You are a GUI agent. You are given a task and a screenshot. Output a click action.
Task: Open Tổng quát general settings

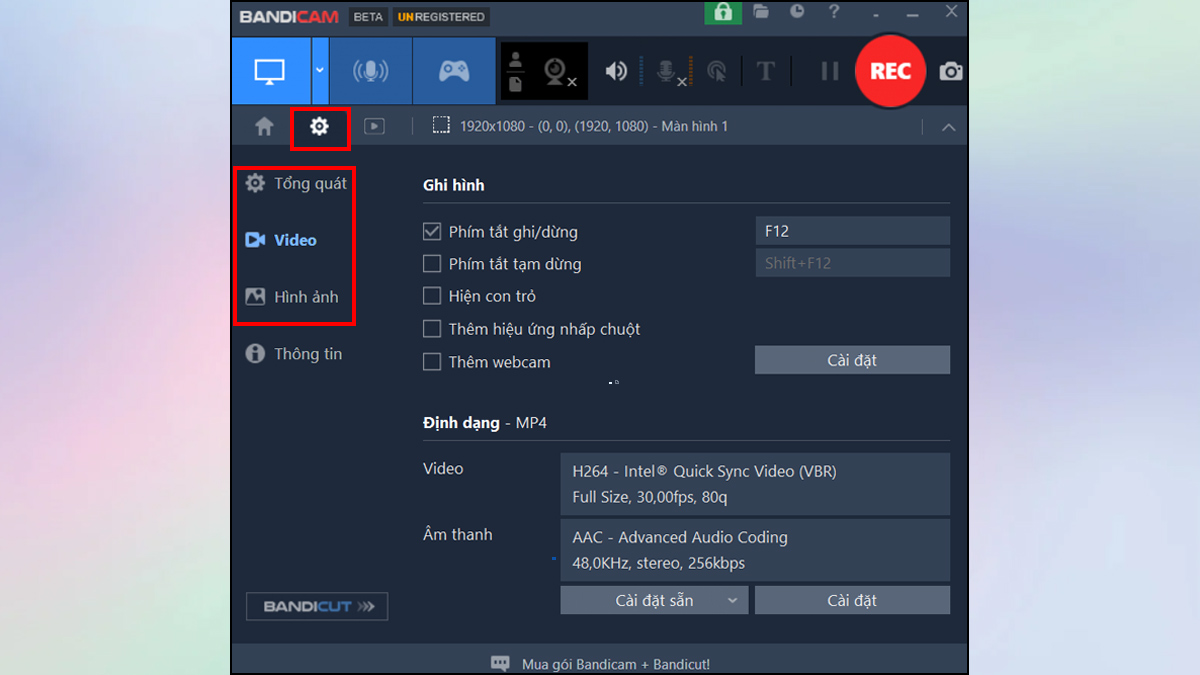296,183
